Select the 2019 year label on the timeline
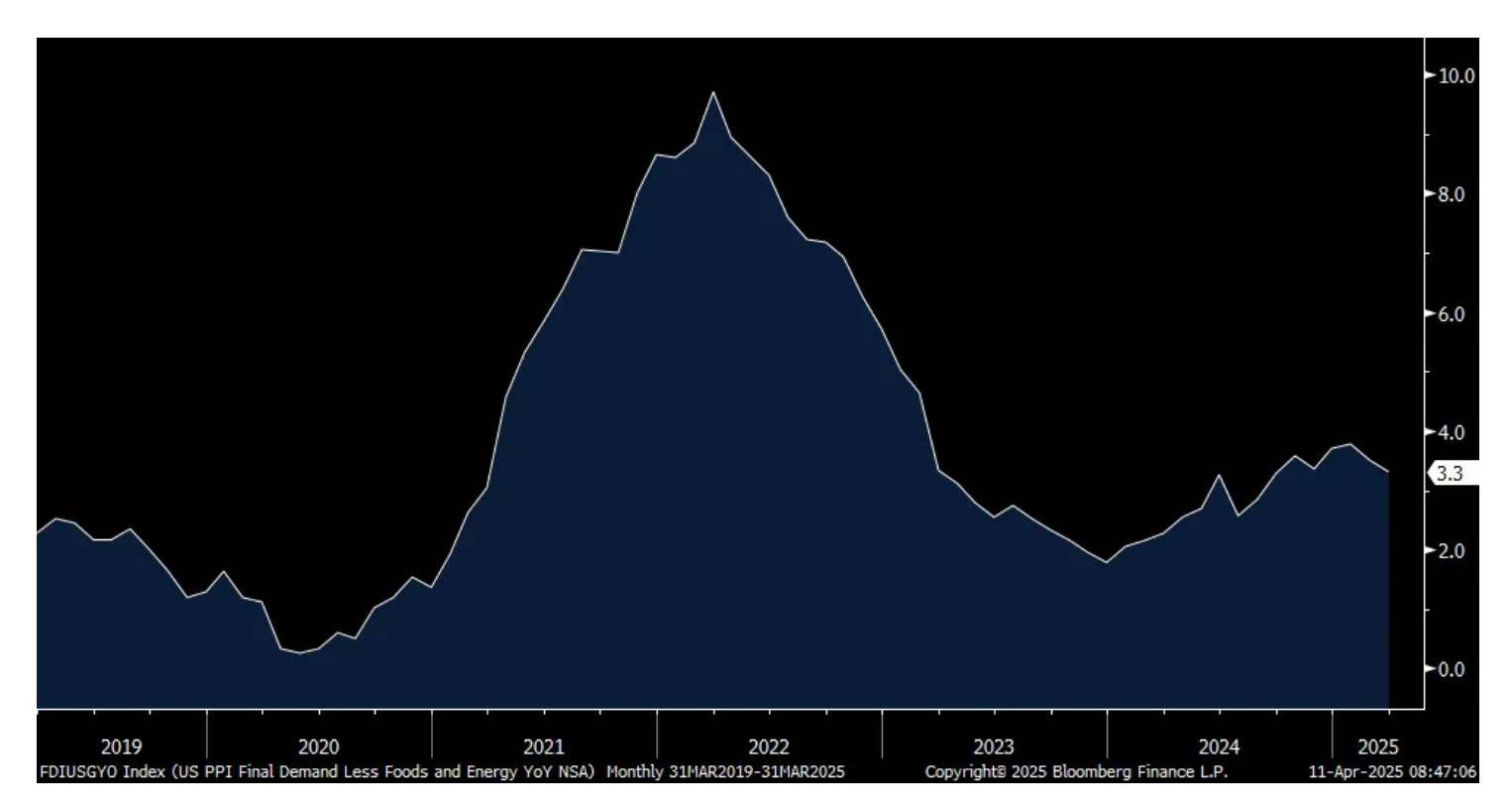 click(x=121, y=747)
